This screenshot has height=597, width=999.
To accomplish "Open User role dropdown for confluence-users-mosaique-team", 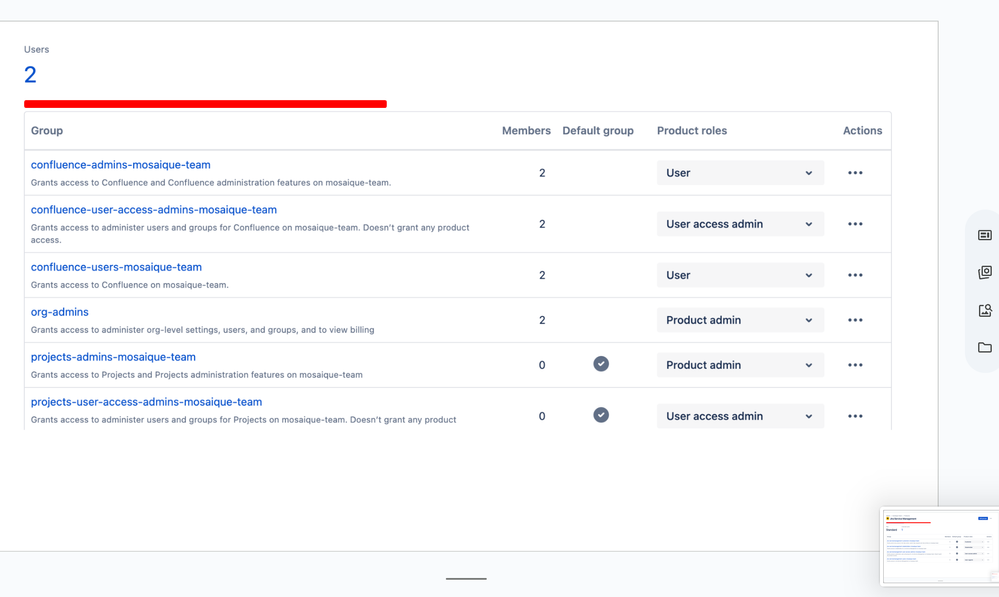I will click(740, 275).
